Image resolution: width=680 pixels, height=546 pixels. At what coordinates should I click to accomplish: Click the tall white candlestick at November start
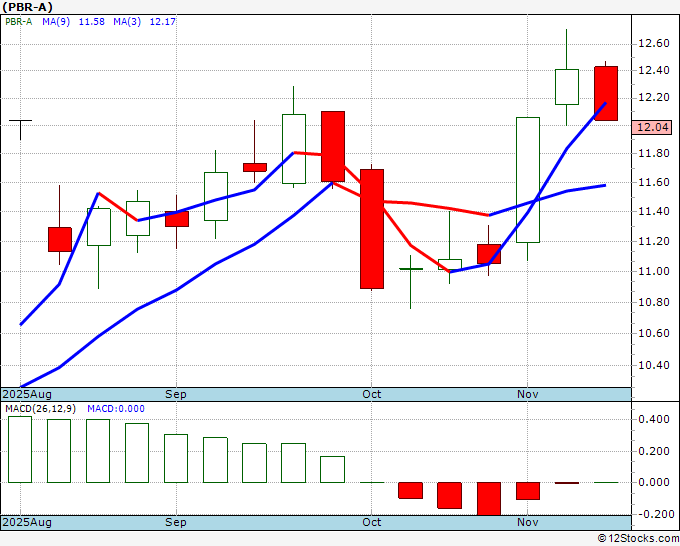528,180
